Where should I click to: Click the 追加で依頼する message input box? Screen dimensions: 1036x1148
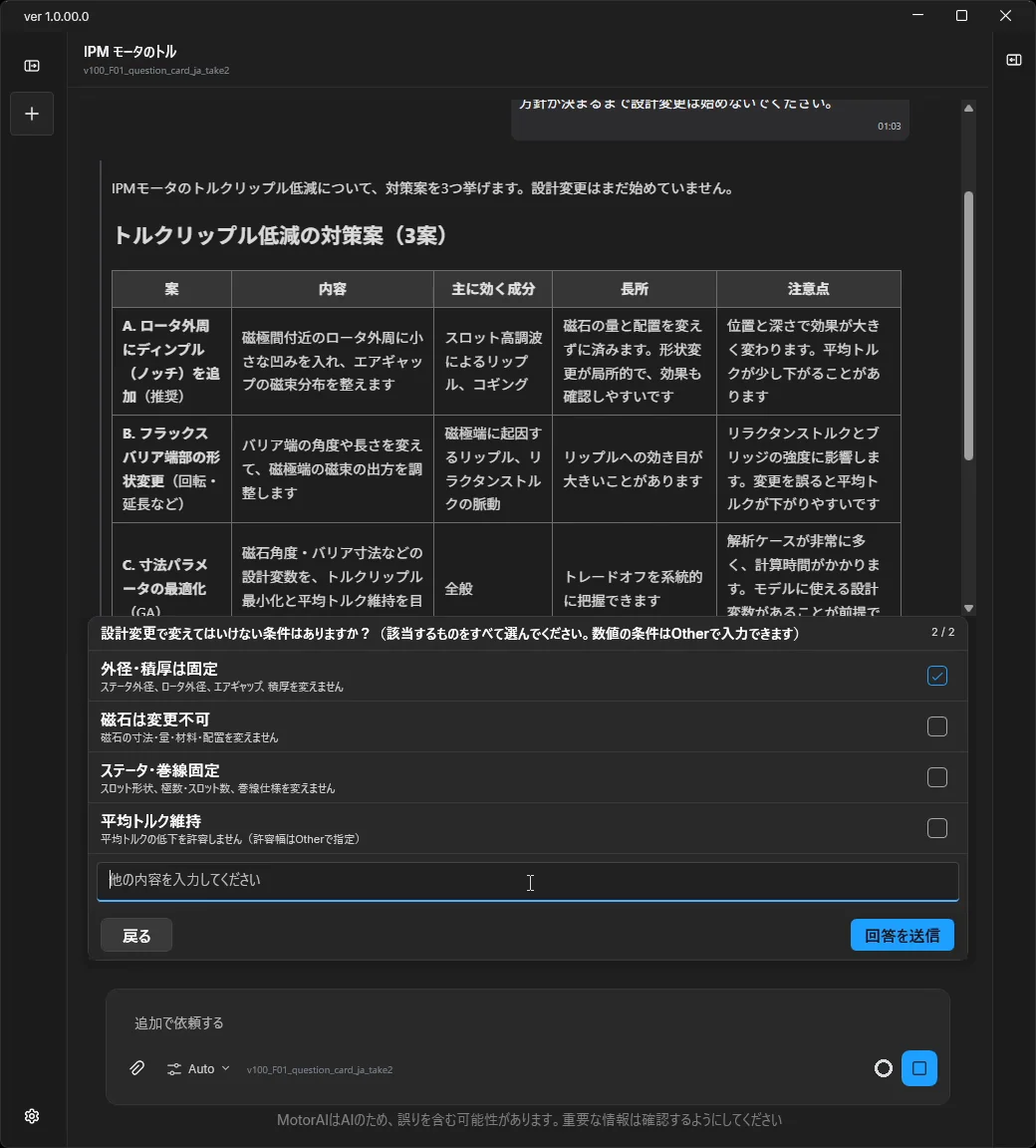528,1022
